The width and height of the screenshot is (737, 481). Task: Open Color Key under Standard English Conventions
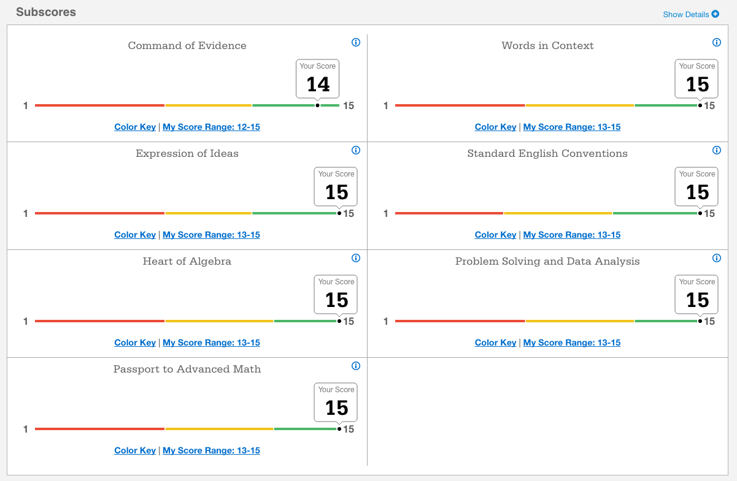[495, 235]
